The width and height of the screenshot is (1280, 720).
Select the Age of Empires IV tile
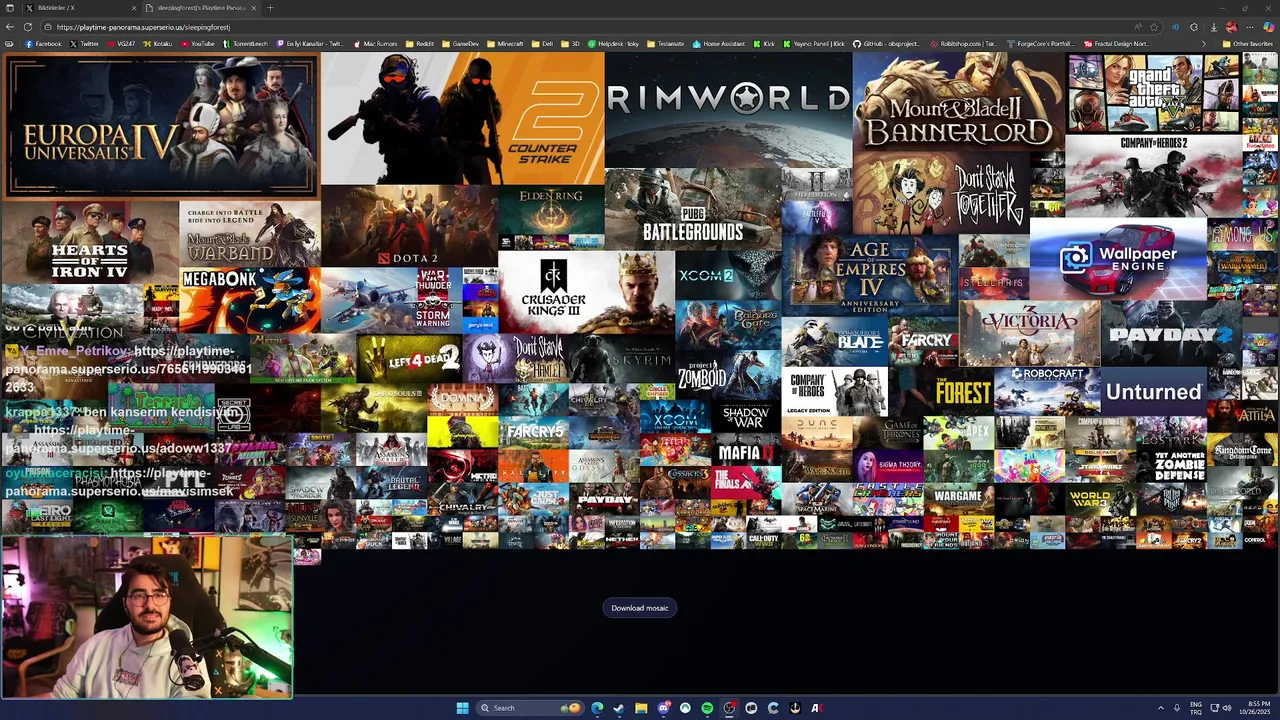[869, 275]
